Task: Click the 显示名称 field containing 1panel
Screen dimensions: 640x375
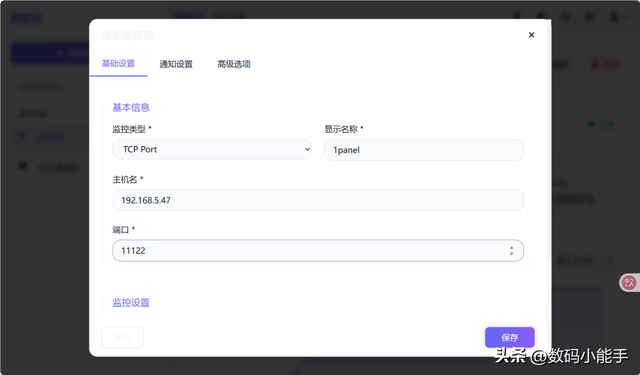Action: click(x=424, y=150)
